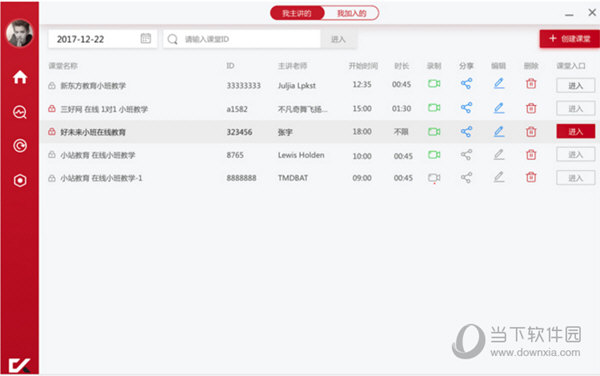The height and width of the screenshot is (376, 600).
Task: Click lock icon of row 33333333
Action: 52,86
